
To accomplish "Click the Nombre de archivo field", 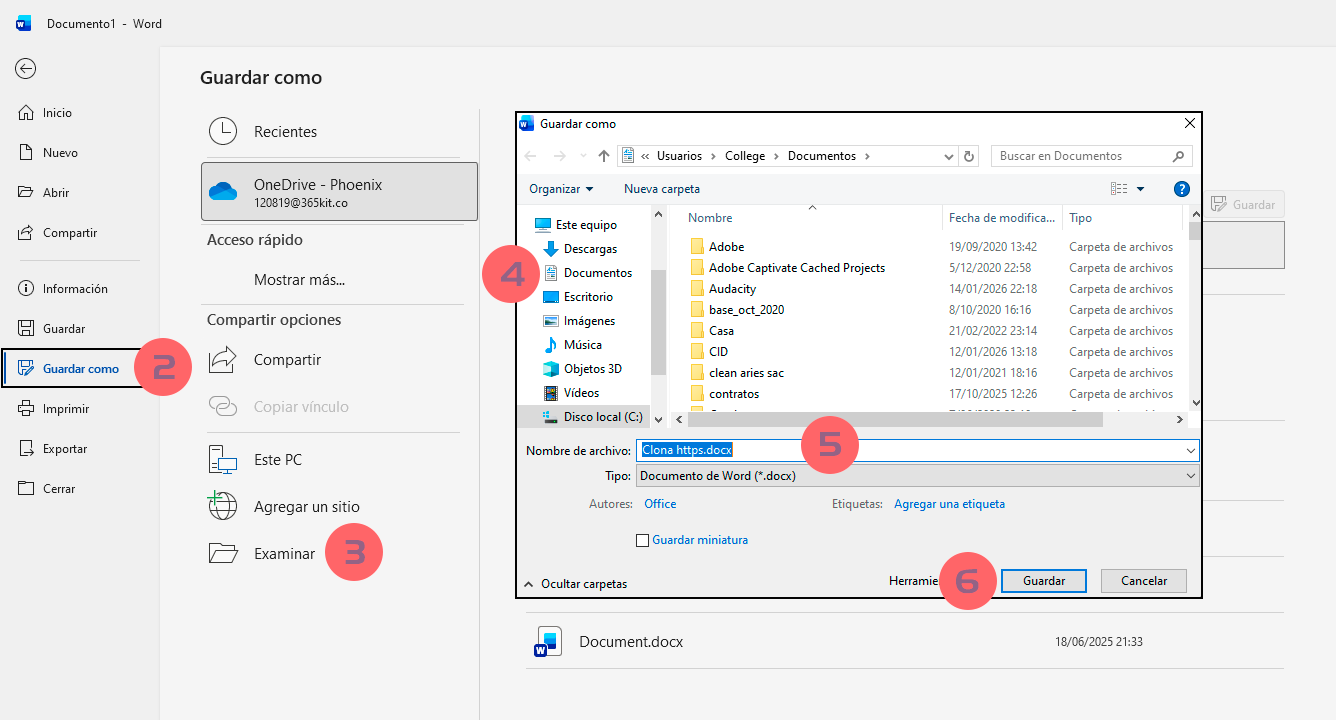I will coord(917,450).
